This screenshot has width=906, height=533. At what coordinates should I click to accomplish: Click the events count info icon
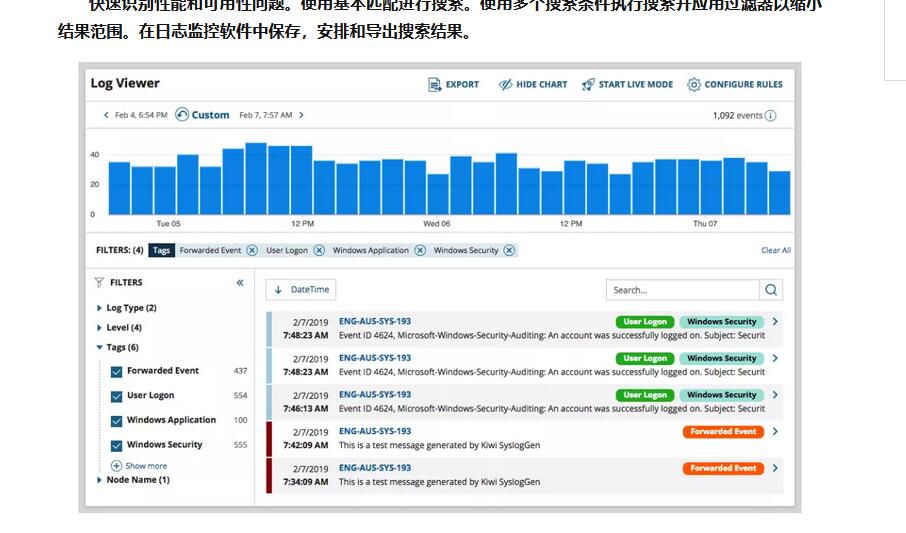point(771,116)
